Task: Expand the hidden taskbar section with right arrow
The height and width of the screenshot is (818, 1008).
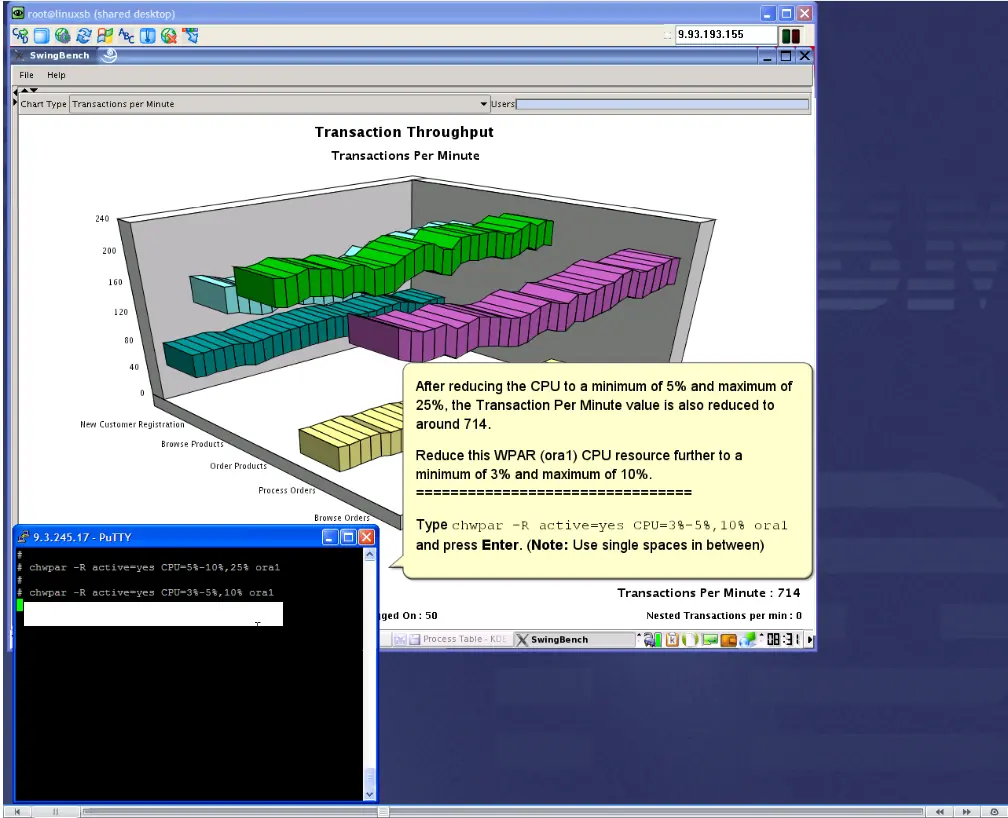Action: coord(809,640)
